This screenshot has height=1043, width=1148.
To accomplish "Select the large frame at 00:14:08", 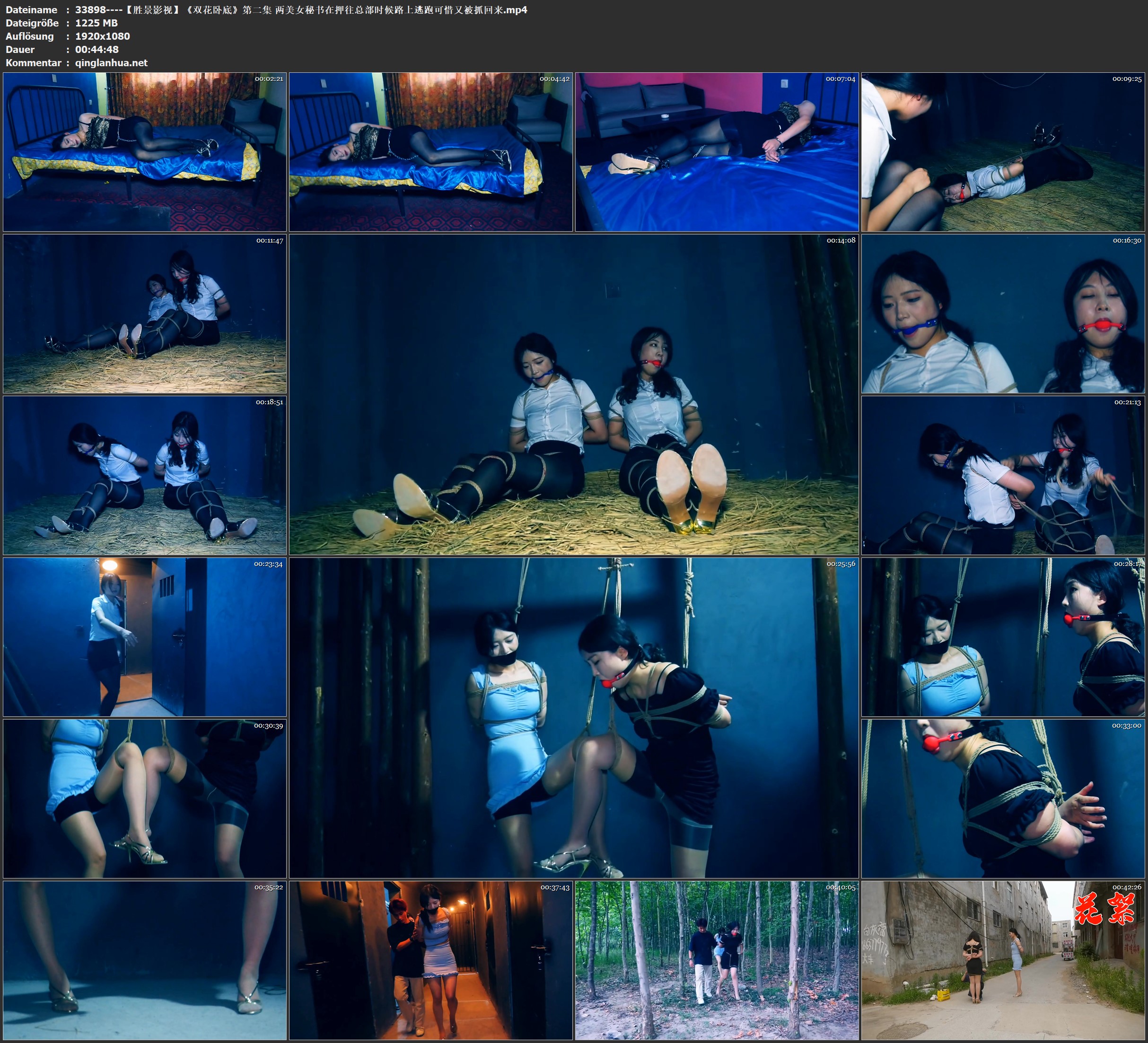I will (x=573, y=394).
